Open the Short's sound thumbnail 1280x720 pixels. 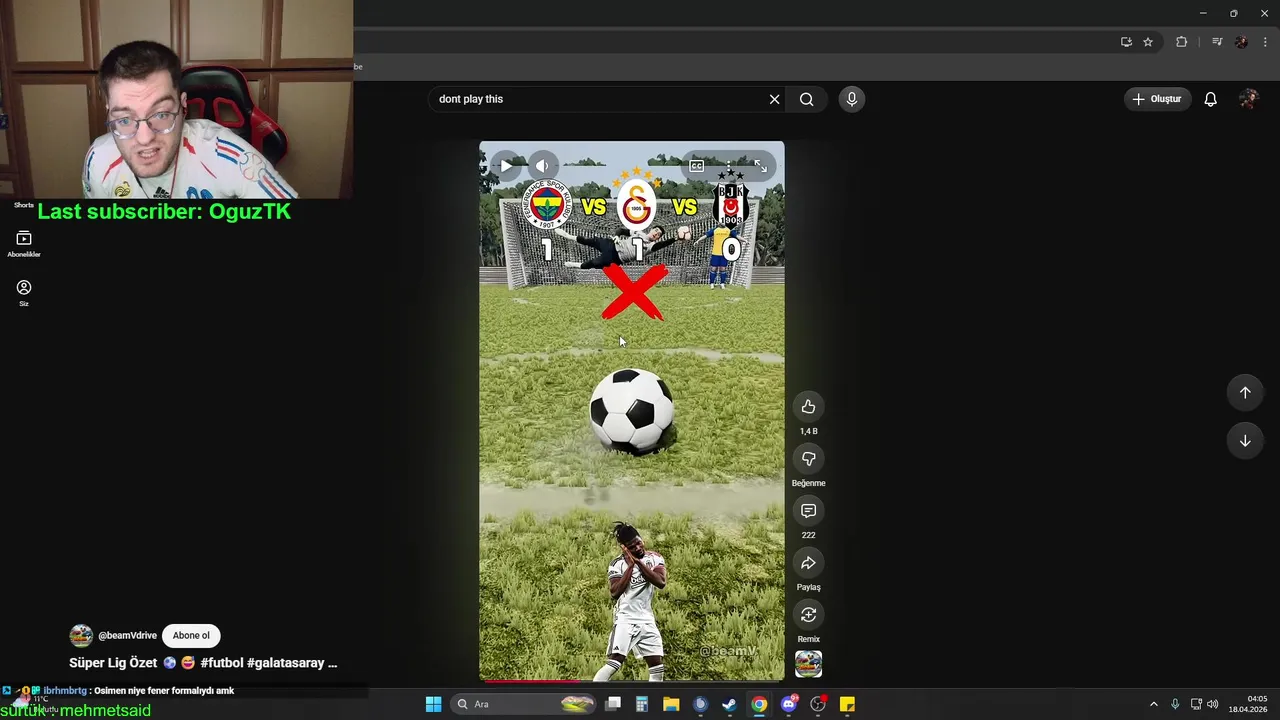pos(808,664)
